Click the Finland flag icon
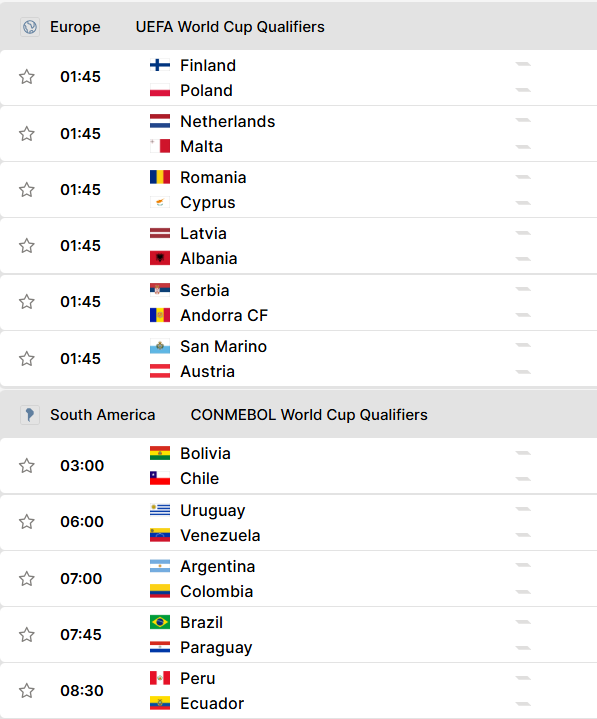Image resolution: width=597 pixels, height=719 pixels. [160, 65]
